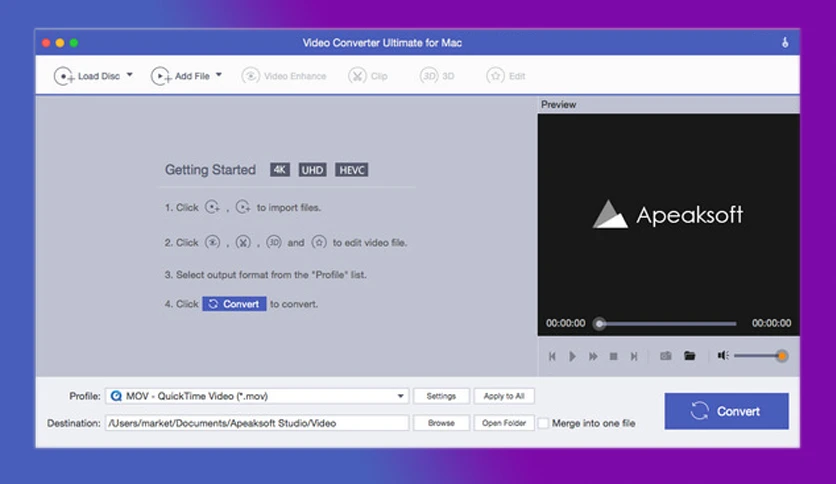The width and height of the screenshot is (836, 484).
Task: Click the Preview panel label
Action: click(558, 104)
